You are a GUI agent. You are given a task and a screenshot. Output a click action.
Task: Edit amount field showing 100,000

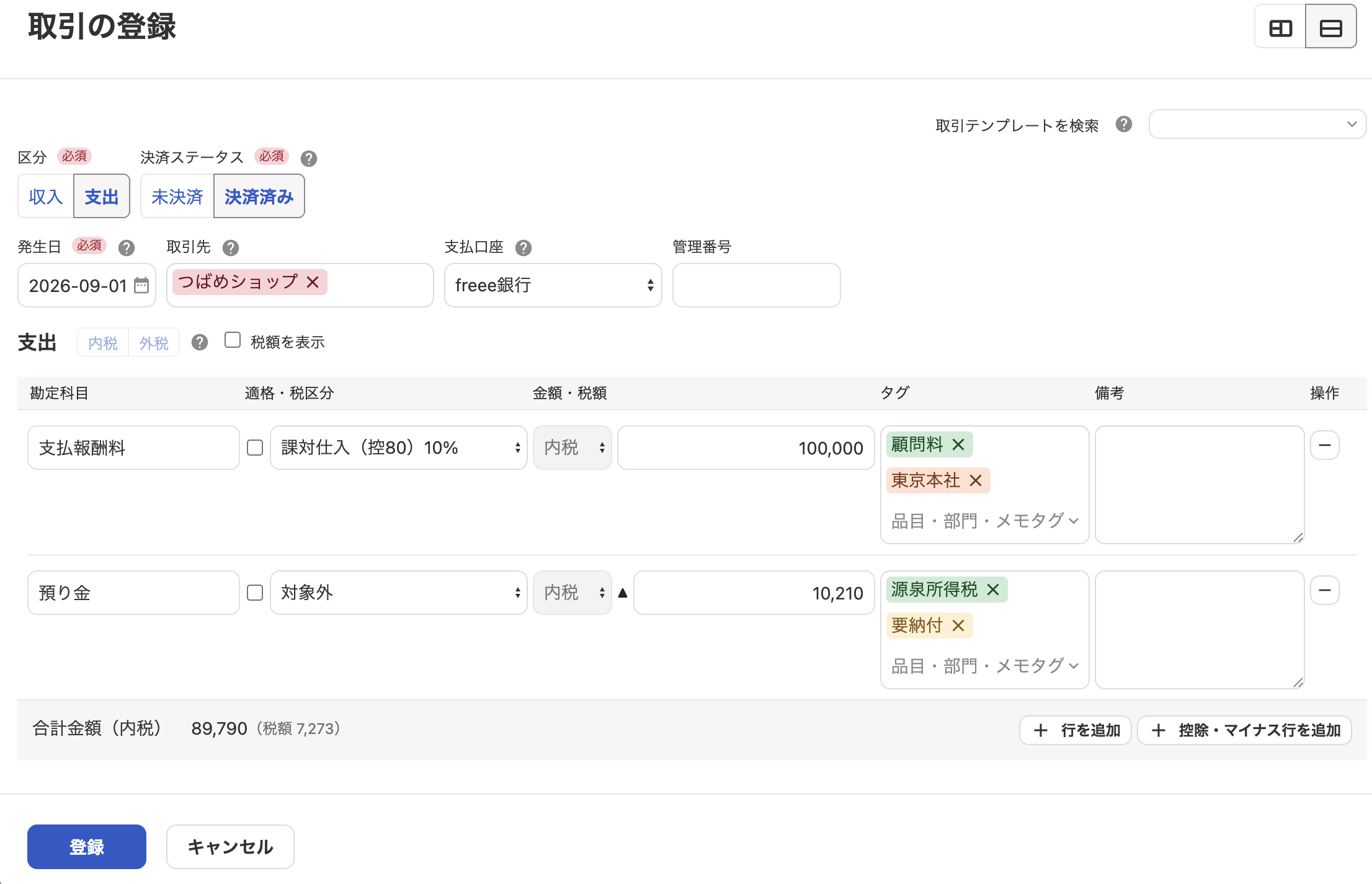point(746,448)
